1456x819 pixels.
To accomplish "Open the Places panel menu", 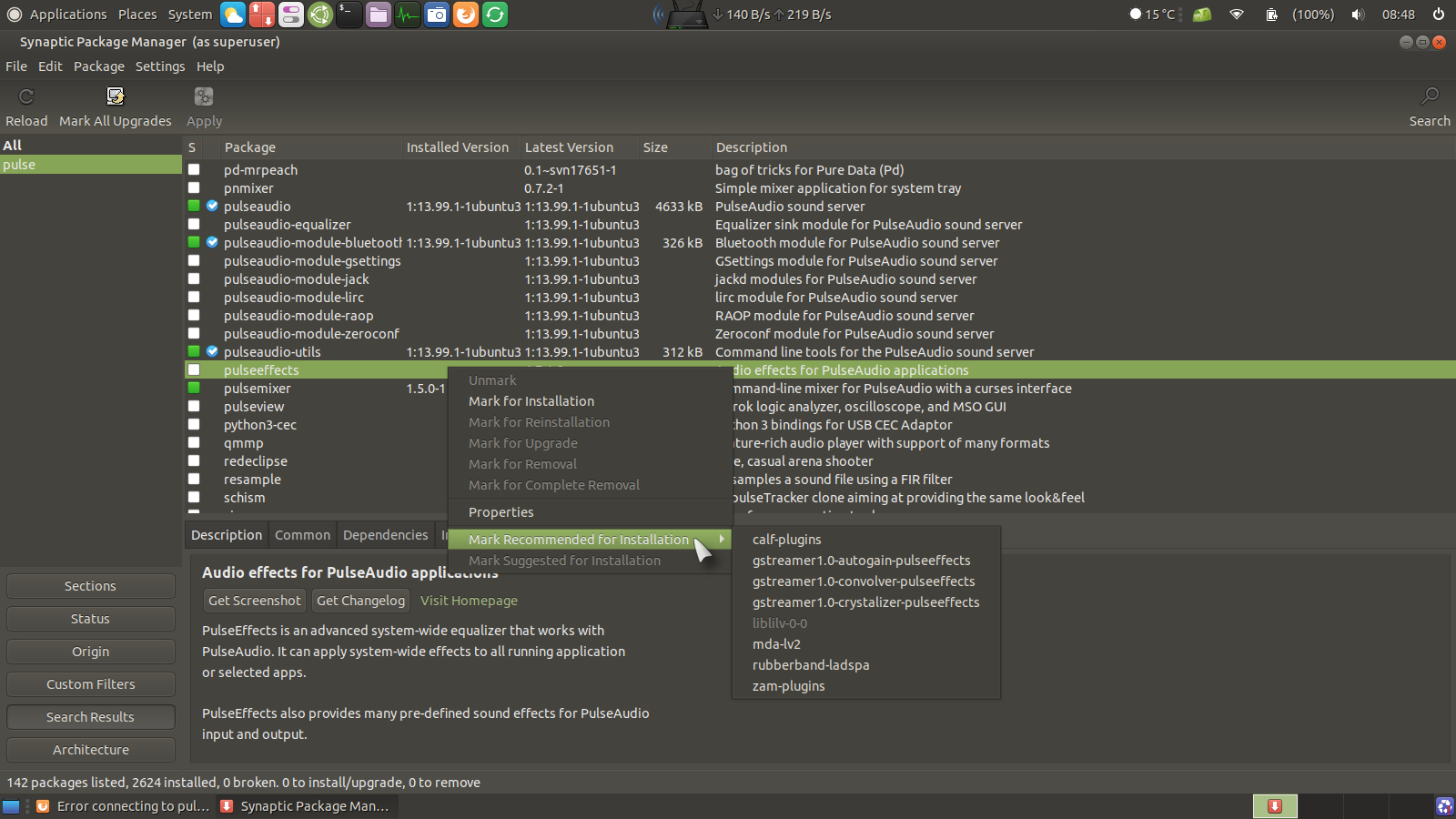I will tap(137, 15).
